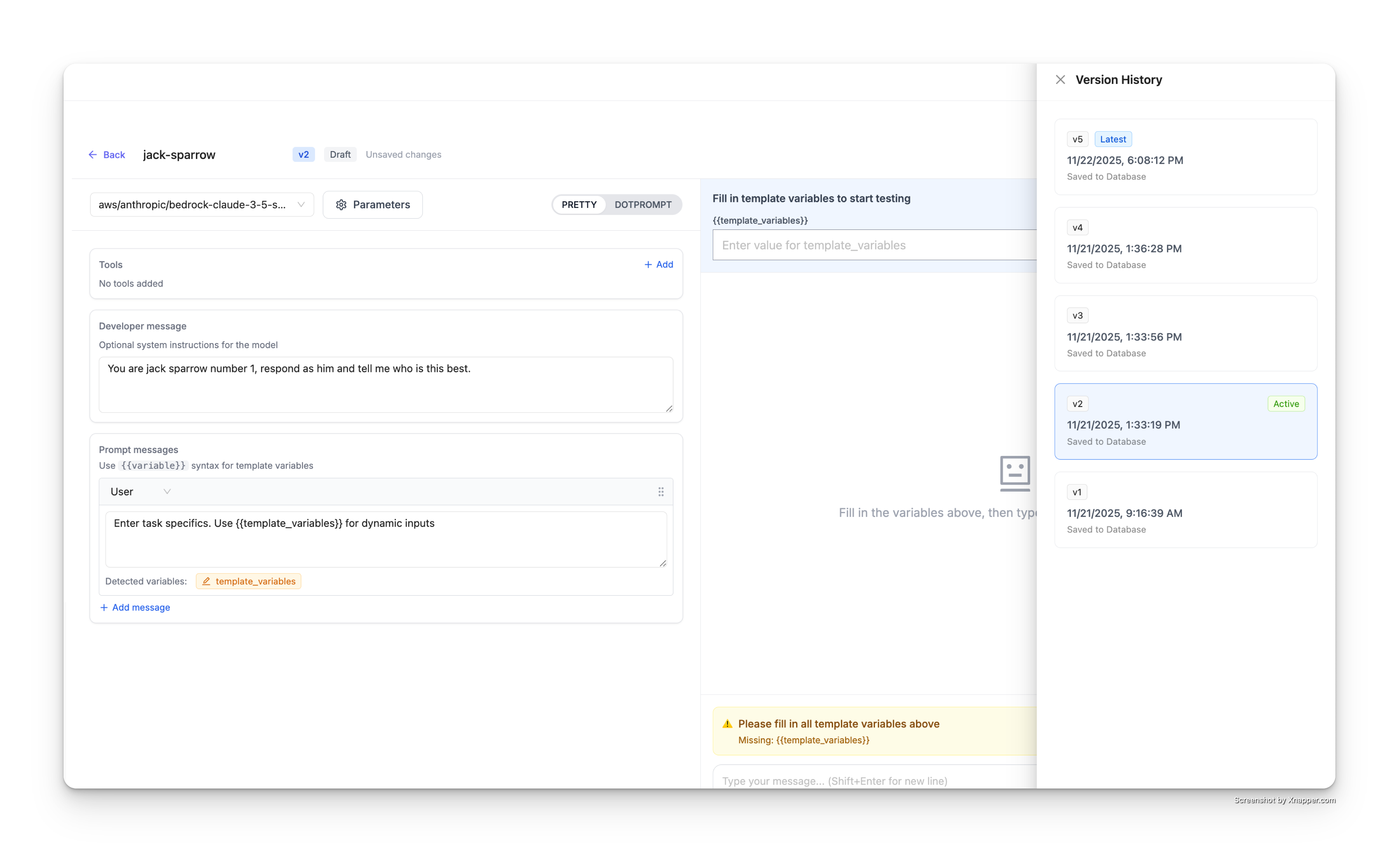1399x868 pixels.
Task: Select version v5 Latest in history
Action: 1185,157
